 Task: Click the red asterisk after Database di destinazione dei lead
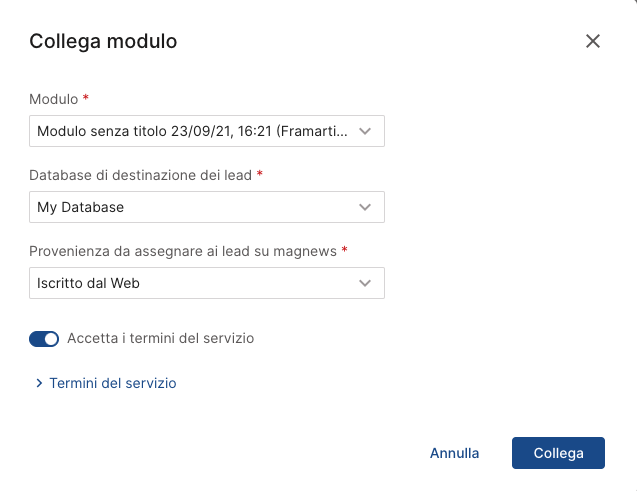tap(260, 174)
